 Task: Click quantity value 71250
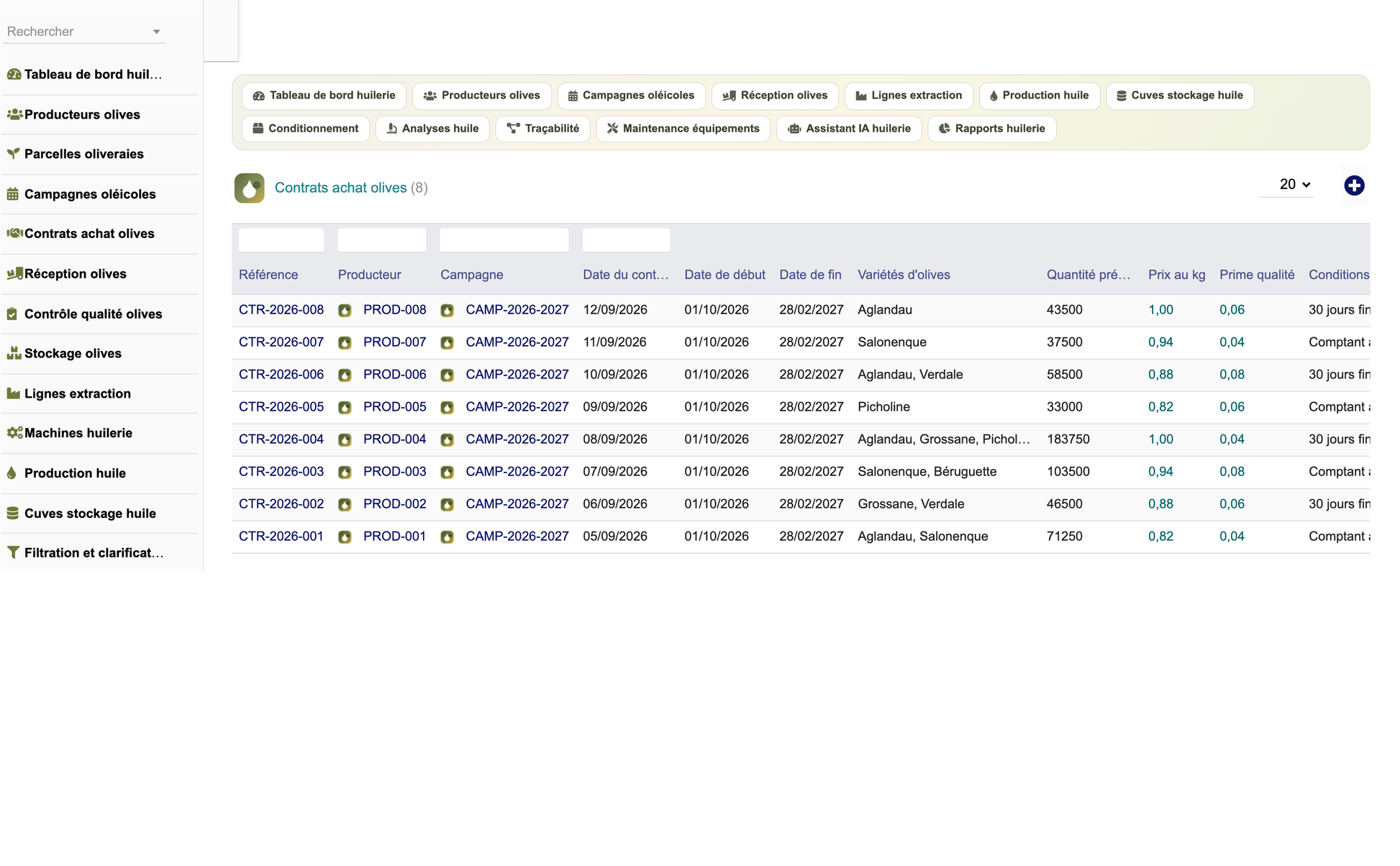1064,537
